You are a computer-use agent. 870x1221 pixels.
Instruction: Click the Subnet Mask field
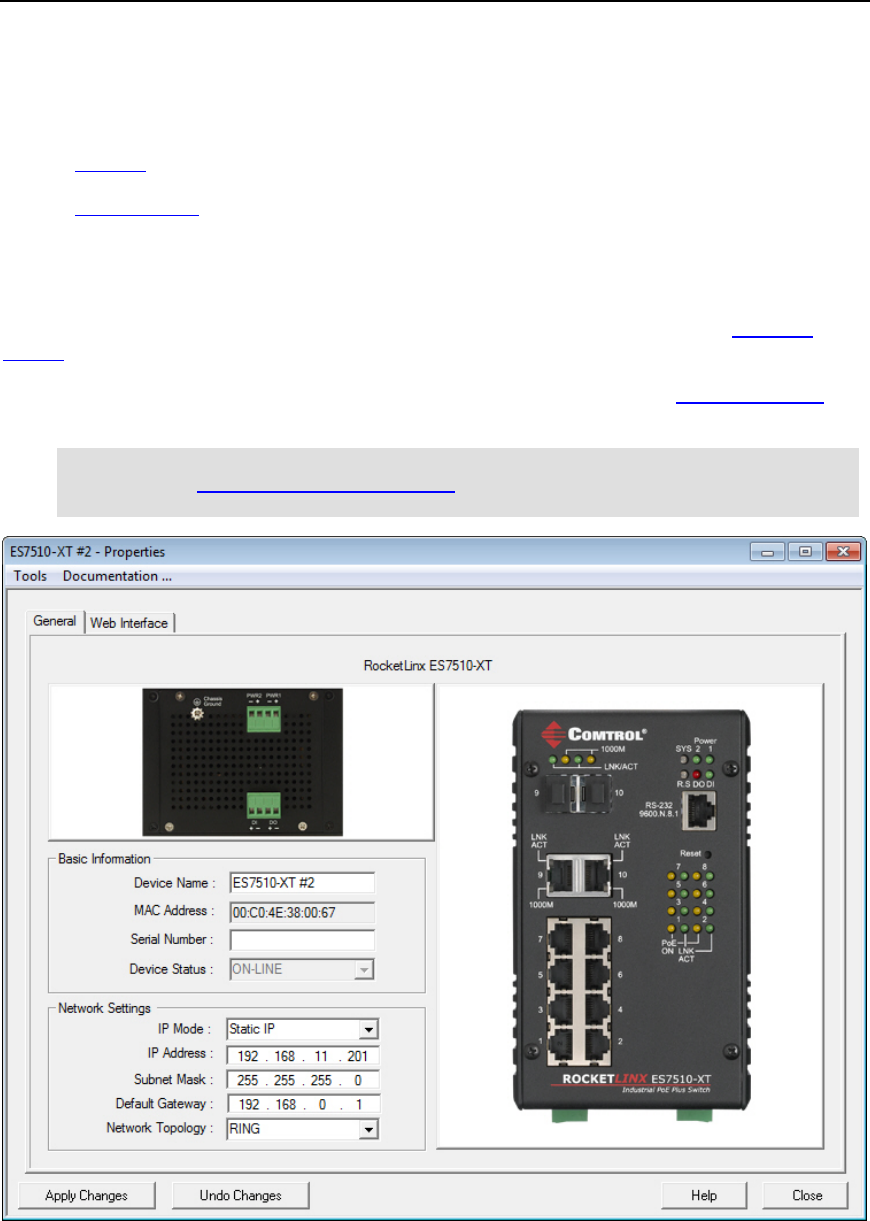(302, 1079)
